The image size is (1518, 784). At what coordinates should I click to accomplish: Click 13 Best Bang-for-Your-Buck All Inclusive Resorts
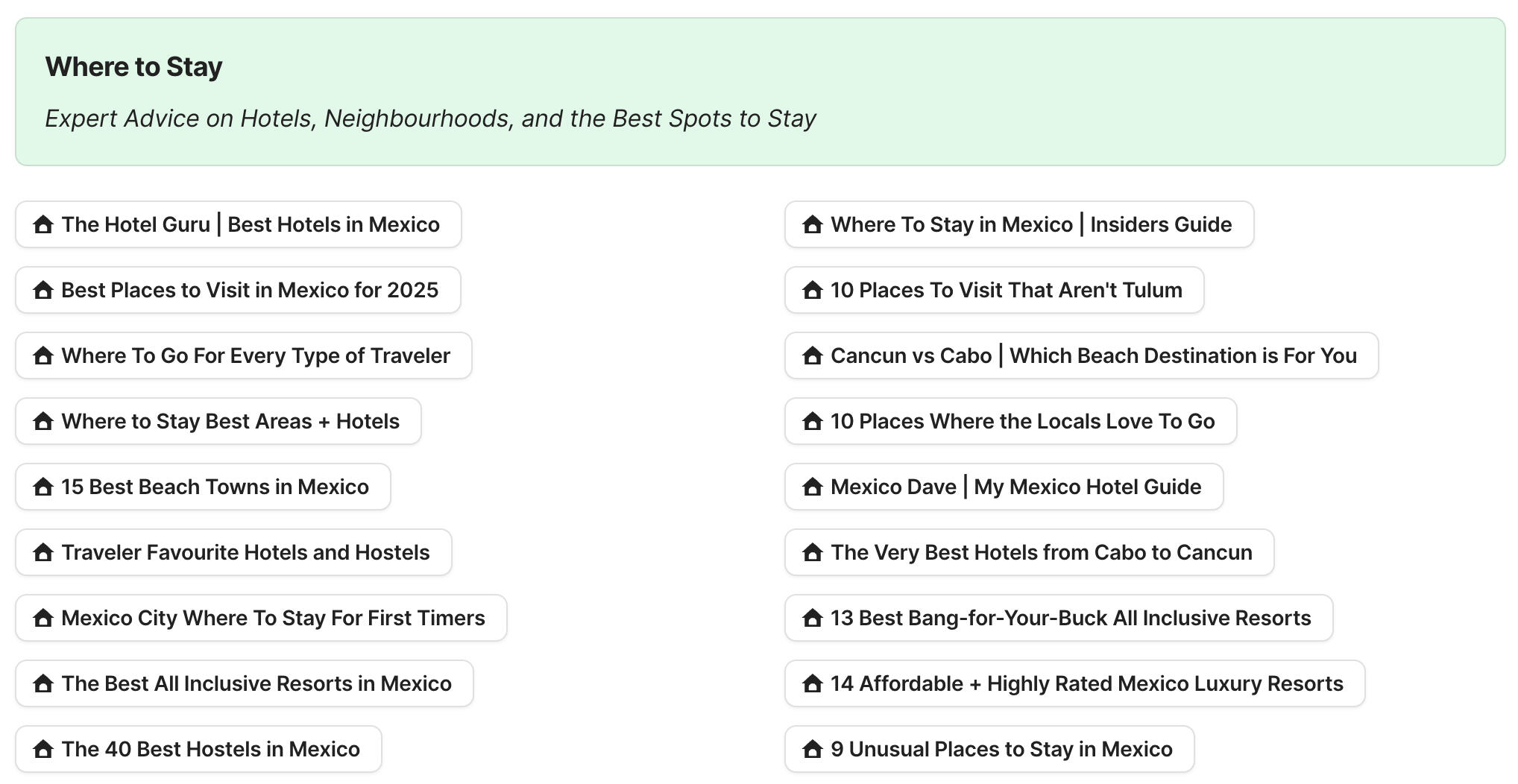(x=1058, y=618)
